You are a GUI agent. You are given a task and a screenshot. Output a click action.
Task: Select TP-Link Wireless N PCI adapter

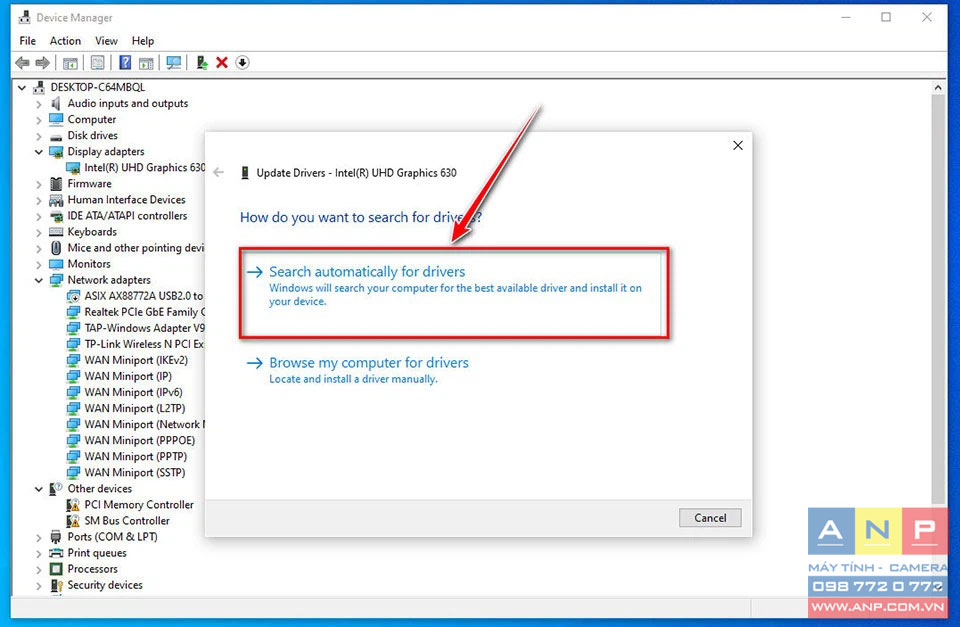pos(144,344)
